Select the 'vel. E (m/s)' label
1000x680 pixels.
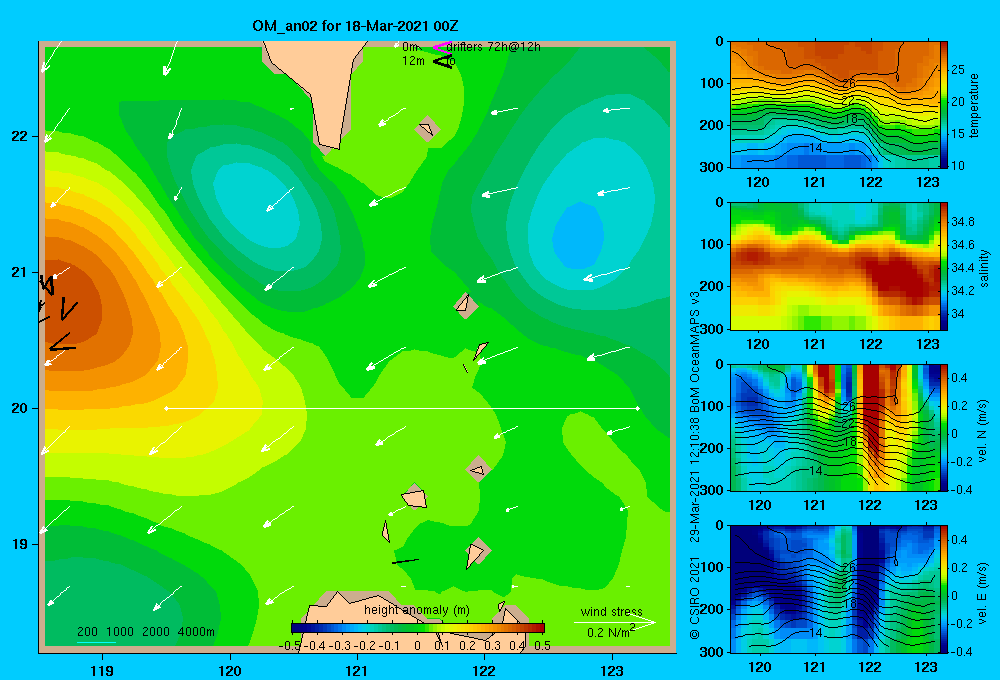pyautogui.click(x=983, y=593)
